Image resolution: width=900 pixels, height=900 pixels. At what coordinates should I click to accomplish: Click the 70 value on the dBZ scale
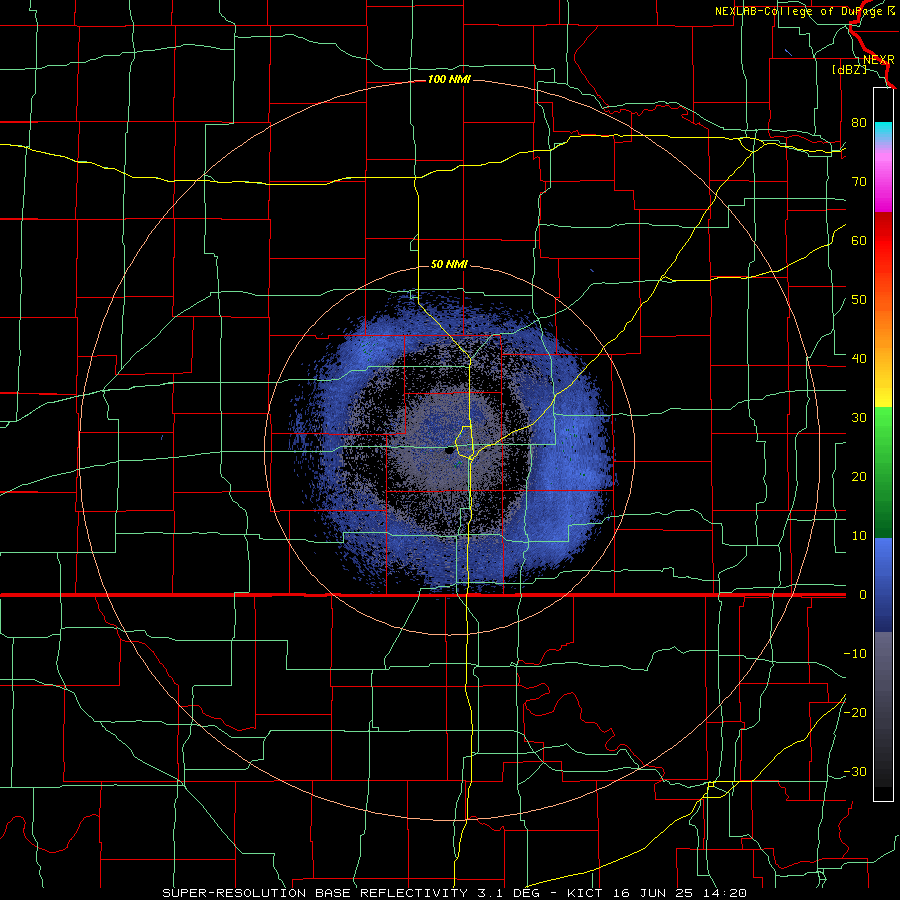[859, 181]
